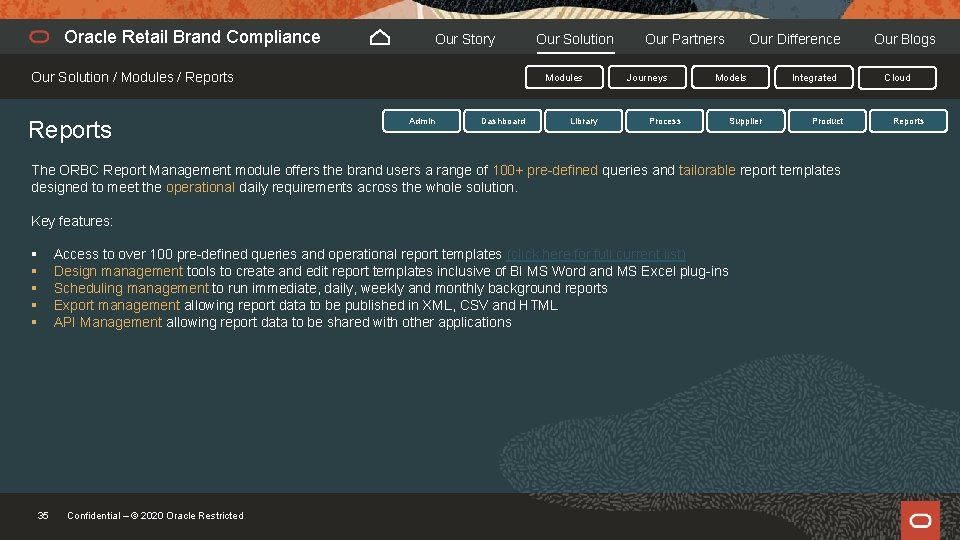
Task: Click the Modules button
Action: point(564,78)
